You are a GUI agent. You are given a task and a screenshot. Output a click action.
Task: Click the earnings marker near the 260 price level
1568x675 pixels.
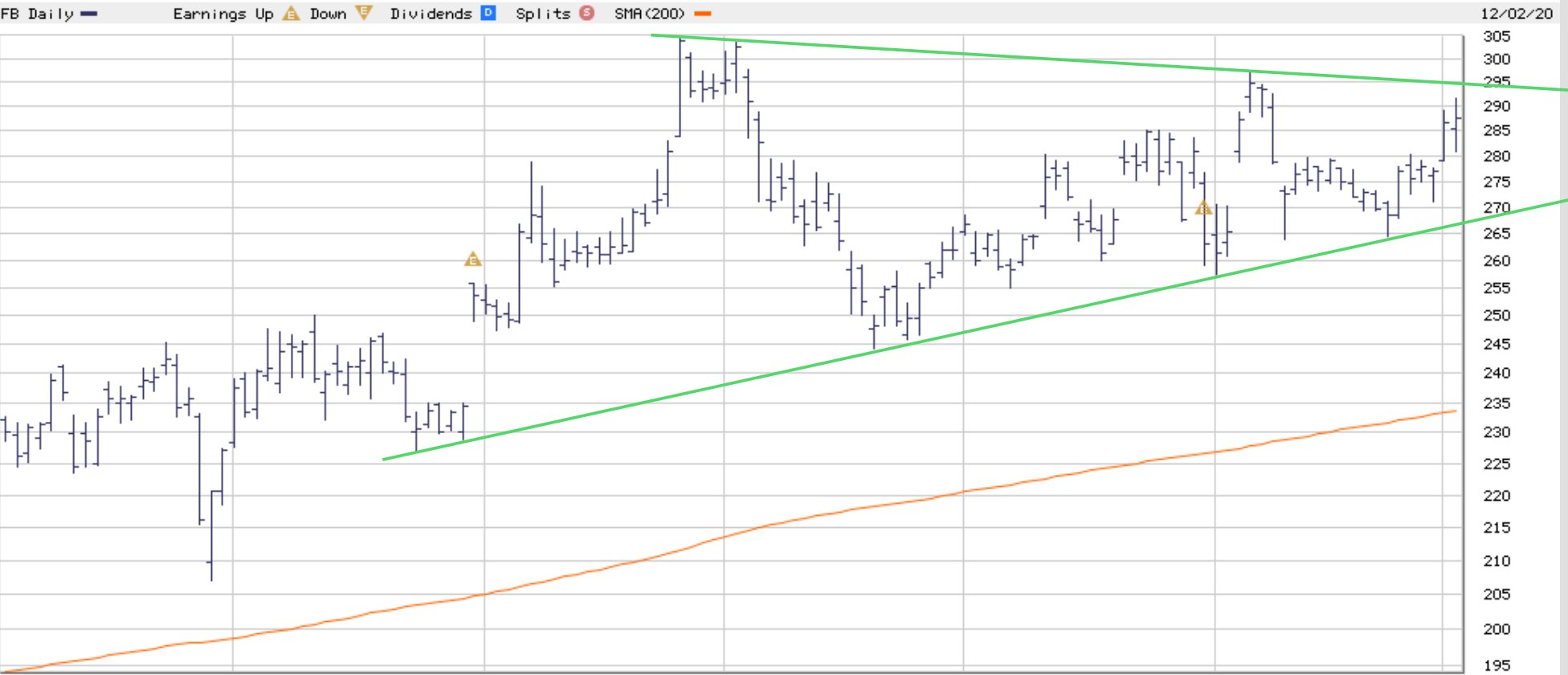[x=473, y=260]
